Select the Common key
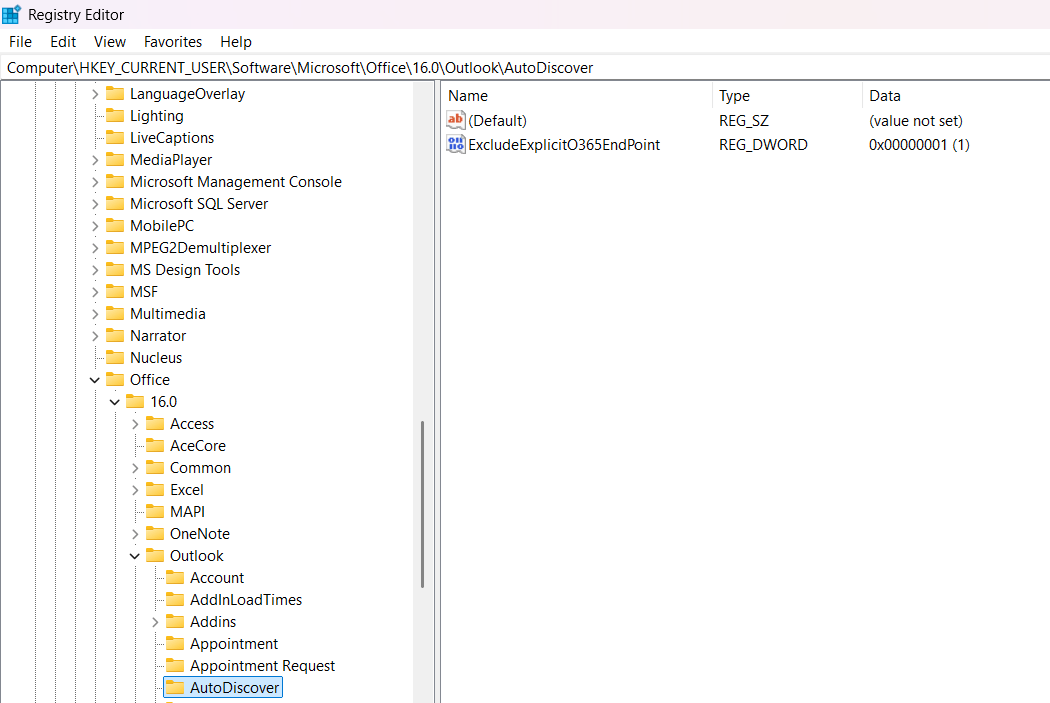Screen dimensions: 1050x703 coord(200,467)
